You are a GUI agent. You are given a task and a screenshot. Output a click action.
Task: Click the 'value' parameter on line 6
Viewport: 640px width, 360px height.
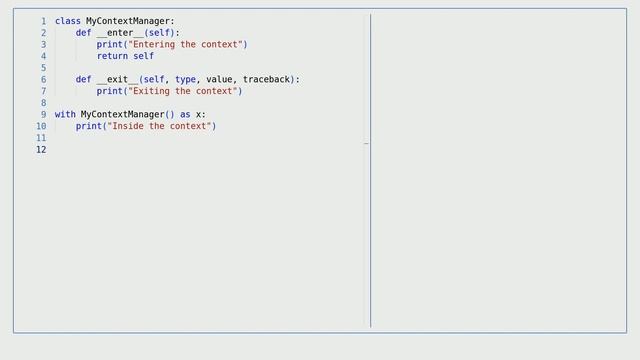(219, 80)
